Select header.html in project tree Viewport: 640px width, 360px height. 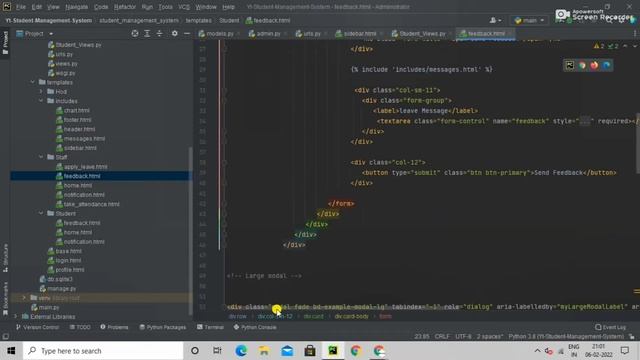pyautogui.click(x=75, y=129)
